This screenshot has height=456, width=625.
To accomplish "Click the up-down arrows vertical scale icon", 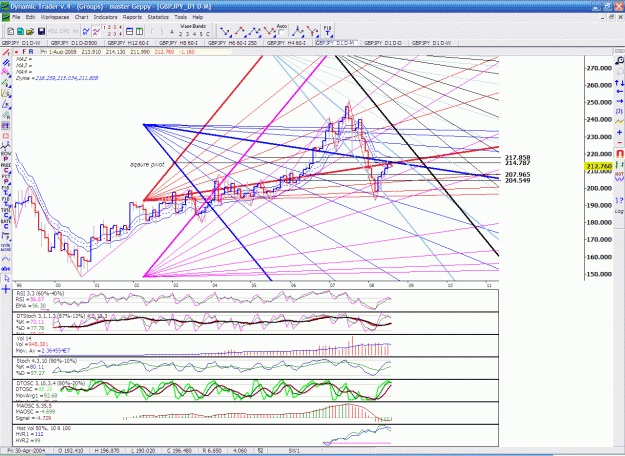I will coord(619,83).
